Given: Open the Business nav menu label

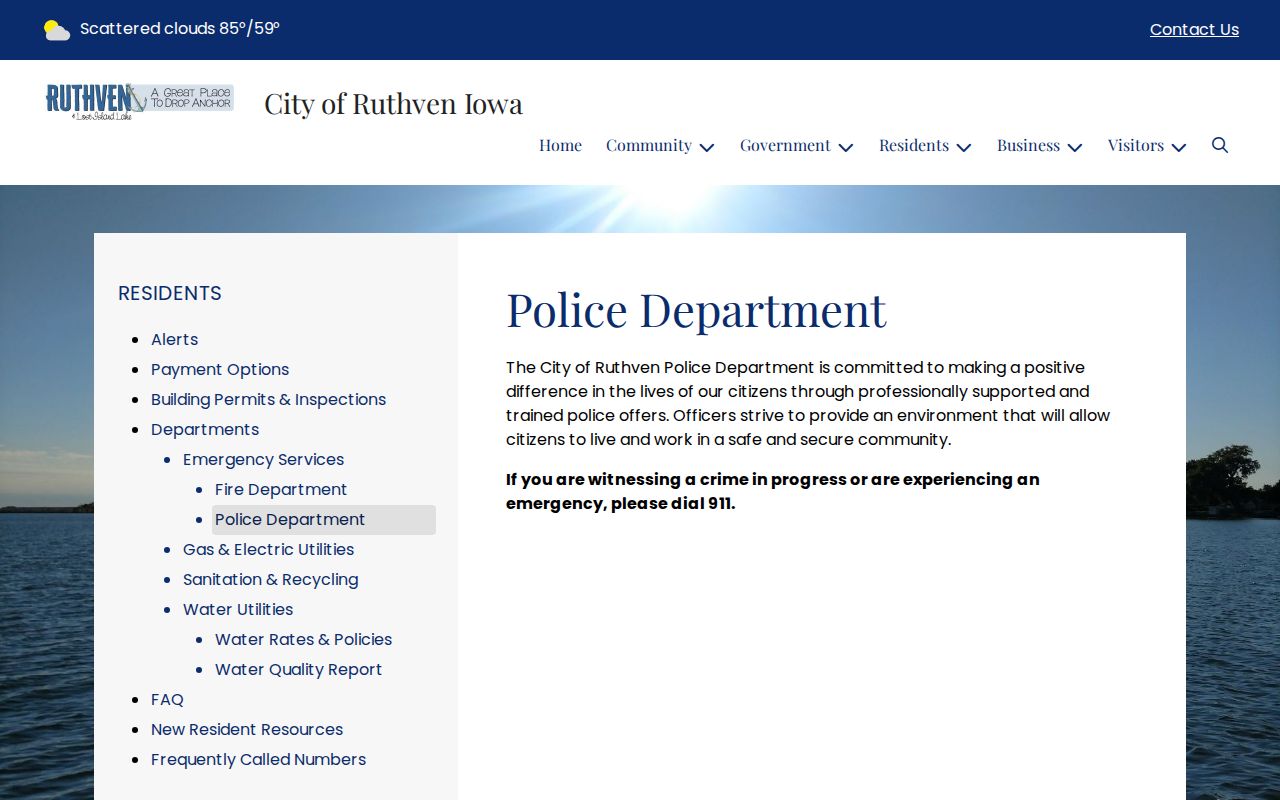Looking at the screenshot, I should point(1028,145).
